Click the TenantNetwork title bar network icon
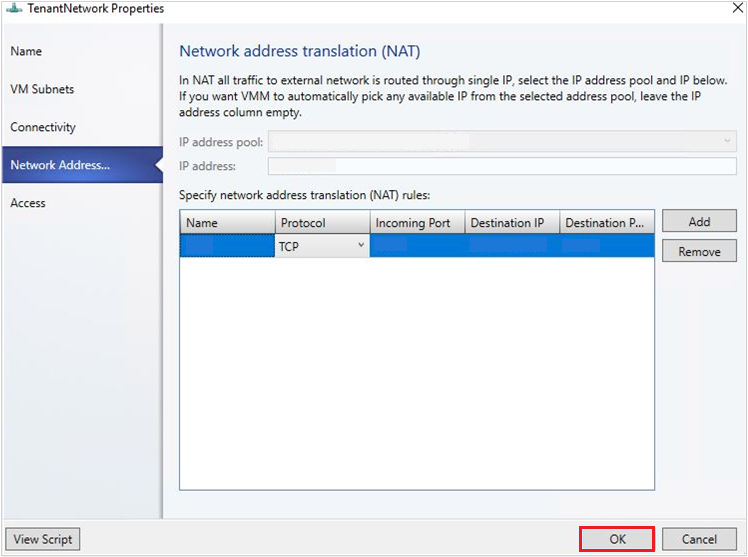This screenshot has width=748, height=557. (x=14, y=8)
